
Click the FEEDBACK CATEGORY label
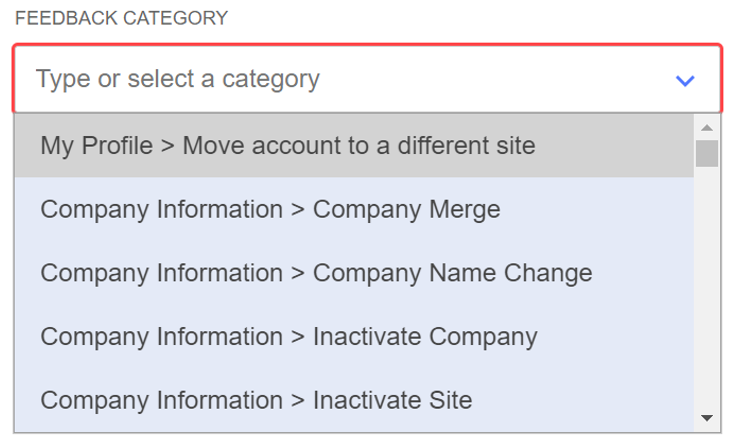tap(121, 18)
